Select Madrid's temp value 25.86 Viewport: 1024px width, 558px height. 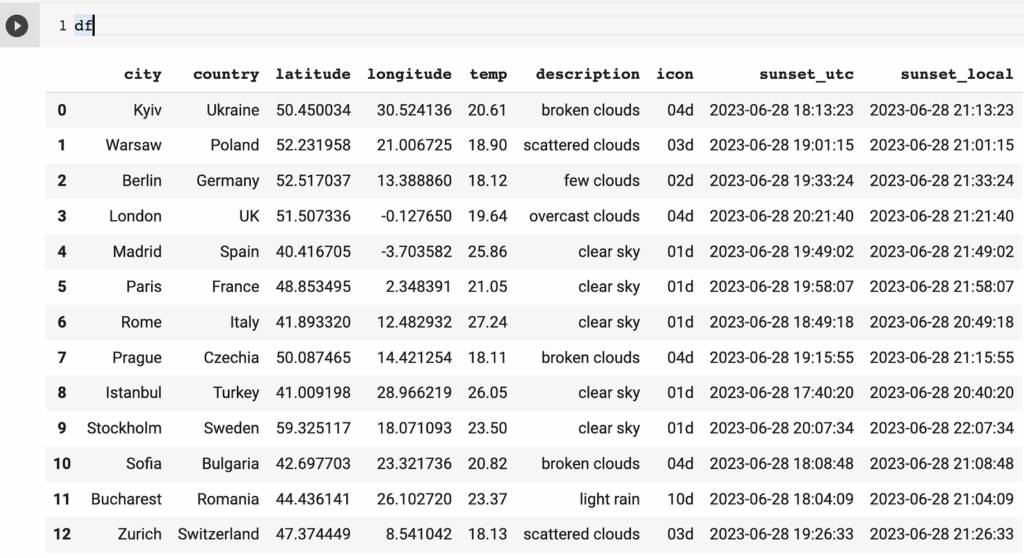tap(487, 251)
